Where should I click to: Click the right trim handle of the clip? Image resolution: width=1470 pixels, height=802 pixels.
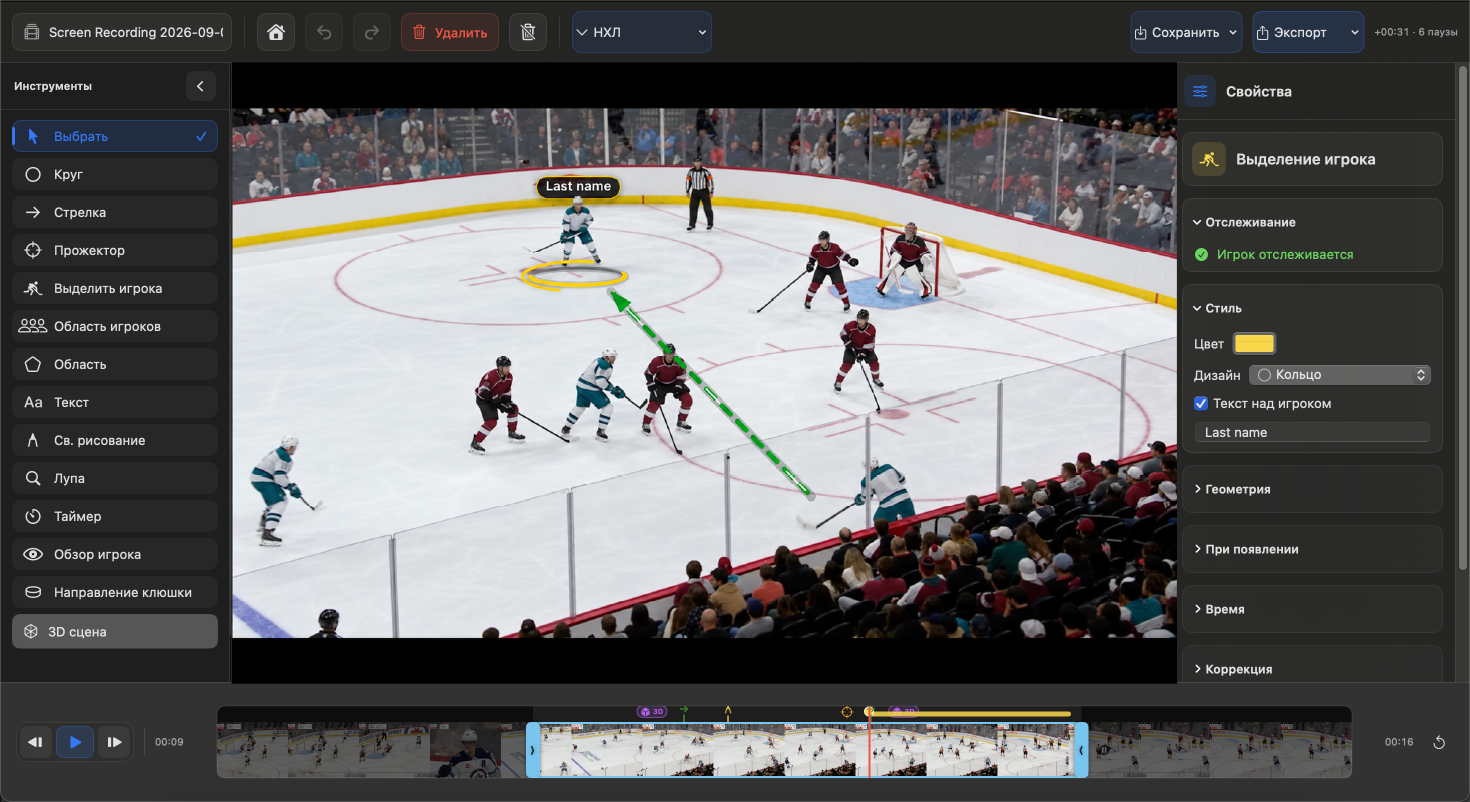click(1081, 749)
